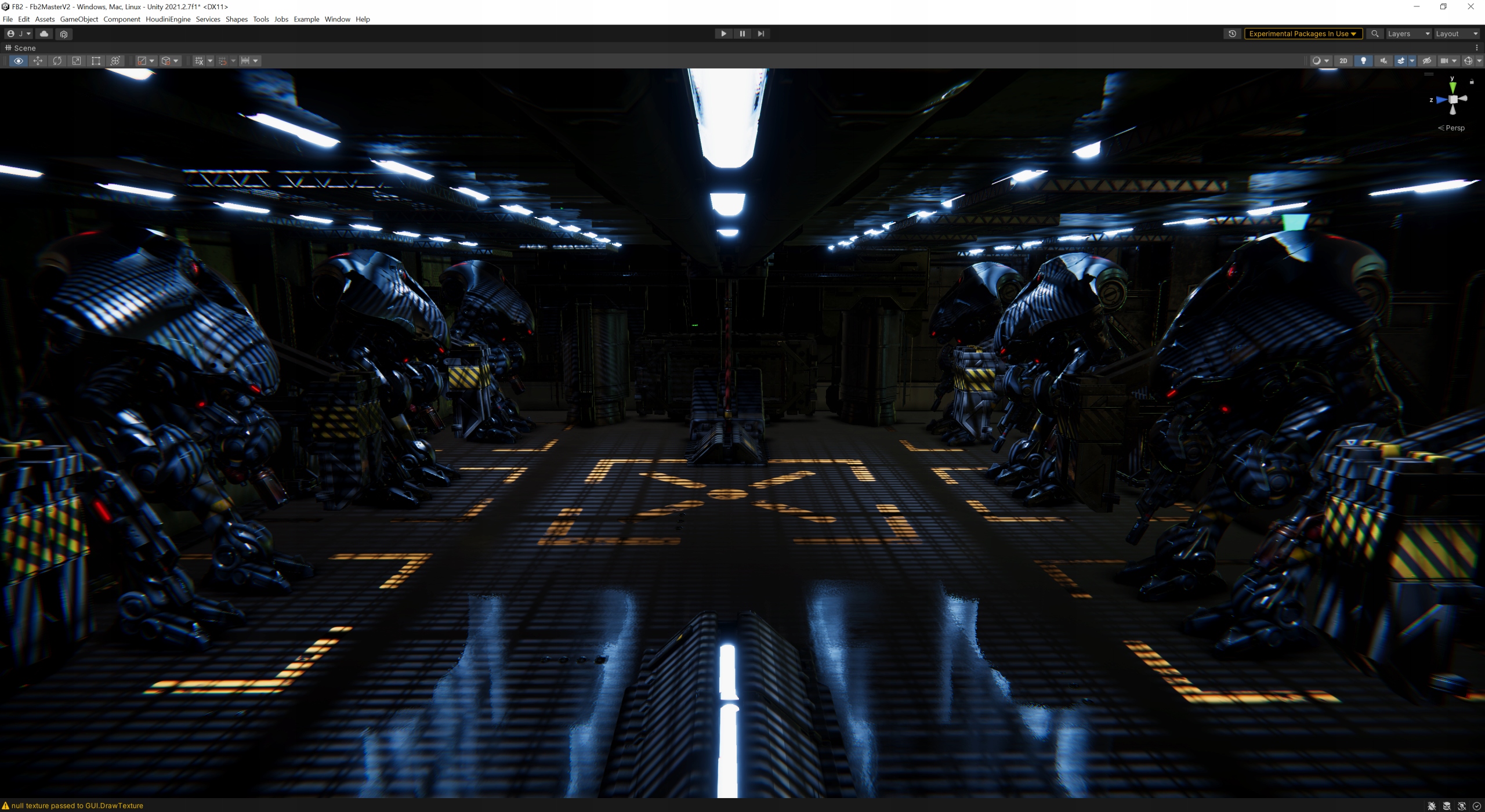The height and width of the screenshot is (812, 1485).
Task: Toggle 2D scene view mode
Action: 1343,61
